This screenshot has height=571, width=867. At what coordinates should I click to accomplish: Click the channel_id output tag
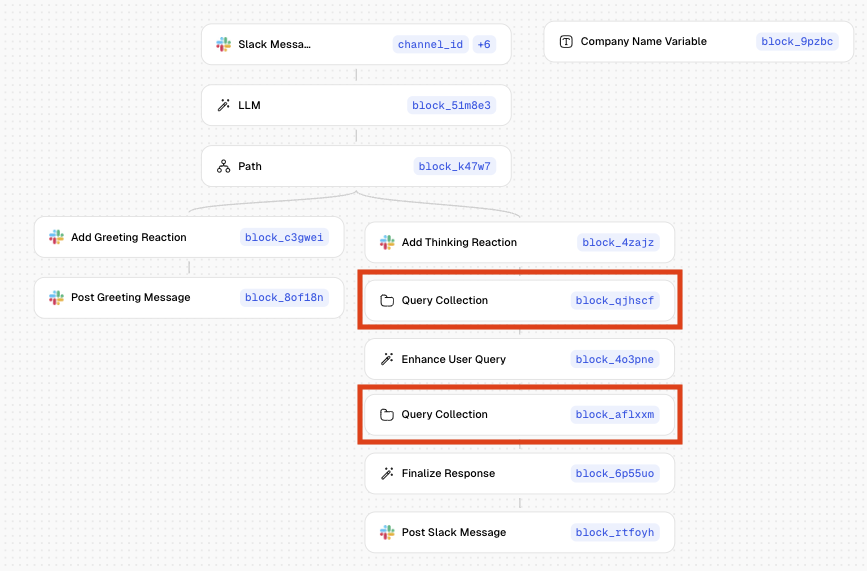click(430, 45)
